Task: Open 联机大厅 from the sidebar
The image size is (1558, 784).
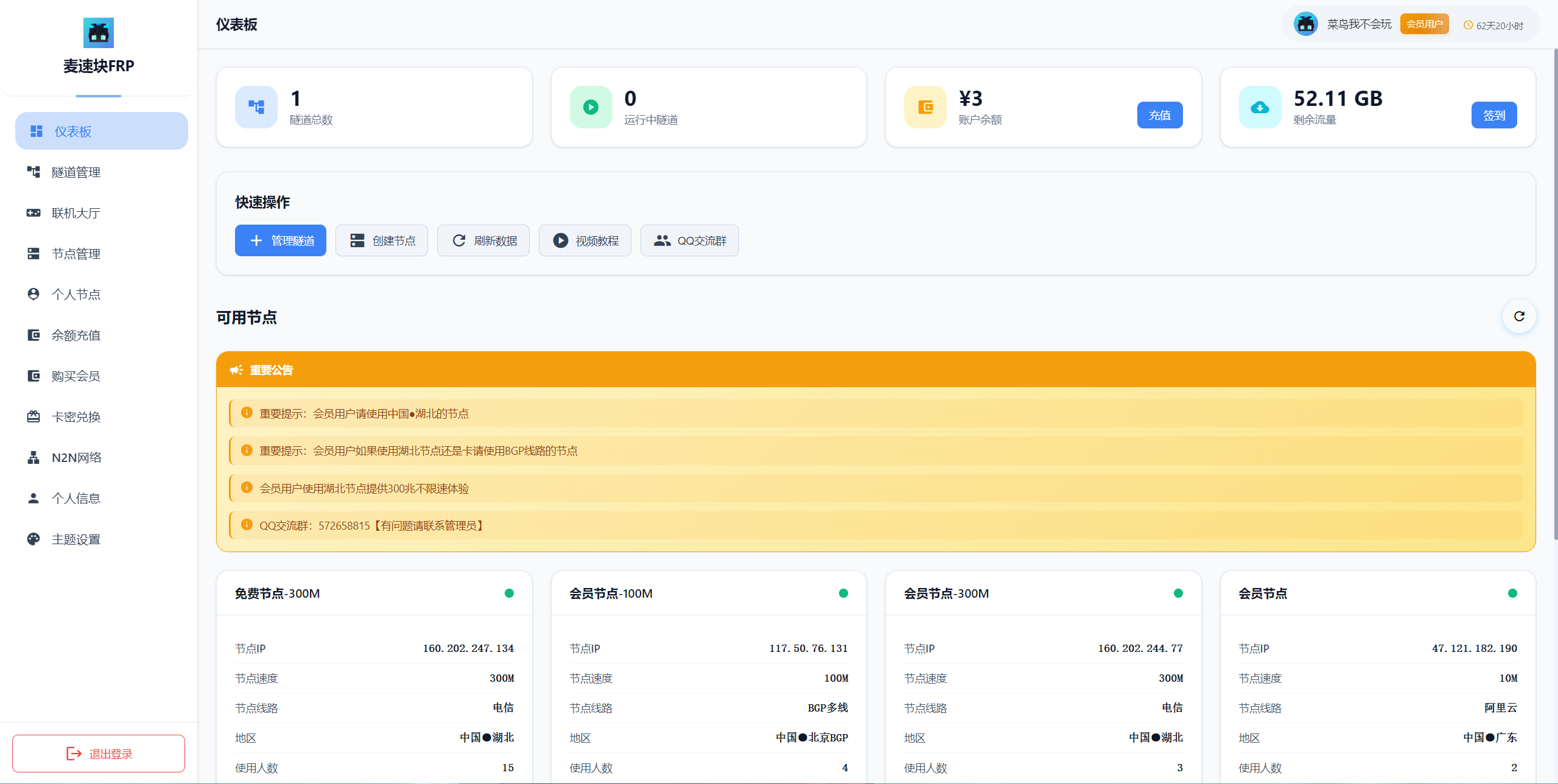Action: point(102,213)
